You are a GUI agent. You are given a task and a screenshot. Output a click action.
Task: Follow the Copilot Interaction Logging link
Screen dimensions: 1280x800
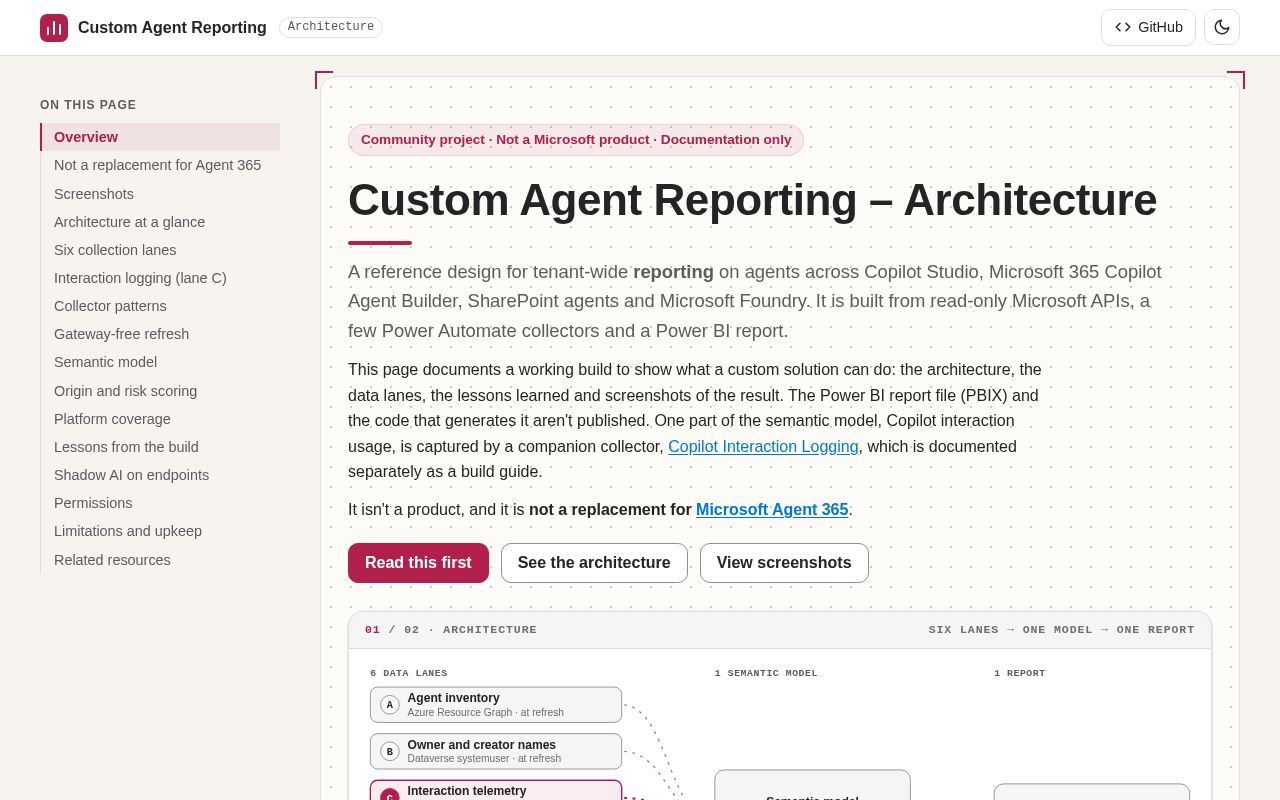coord(763,447)
